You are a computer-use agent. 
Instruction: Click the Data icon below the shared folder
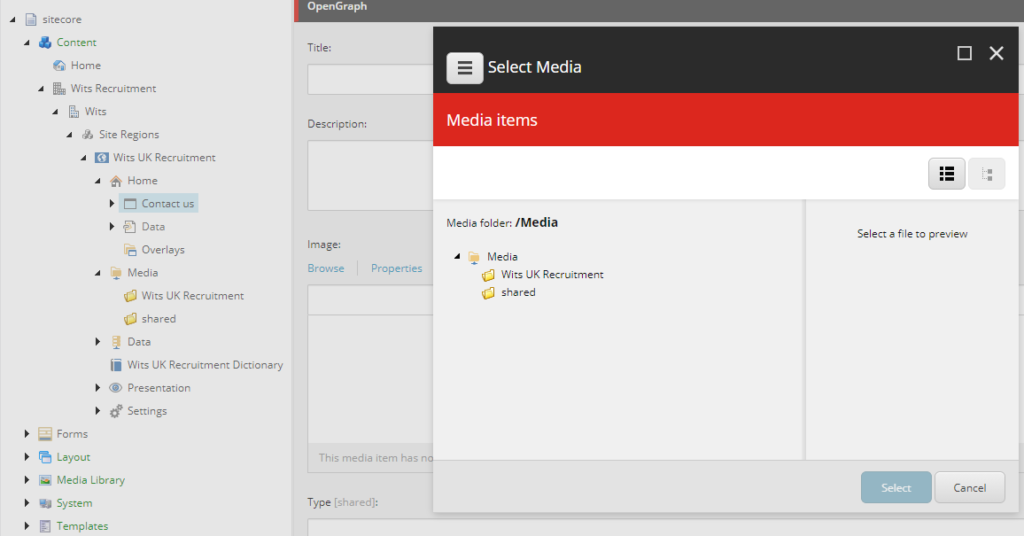pos(116,342)
